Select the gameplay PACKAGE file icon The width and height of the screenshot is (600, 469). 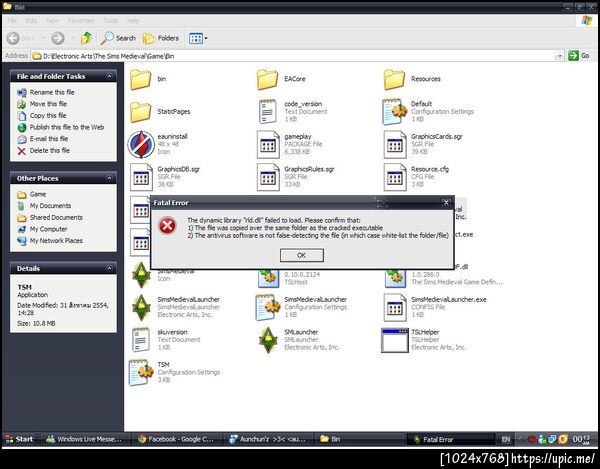pos(268,144)
